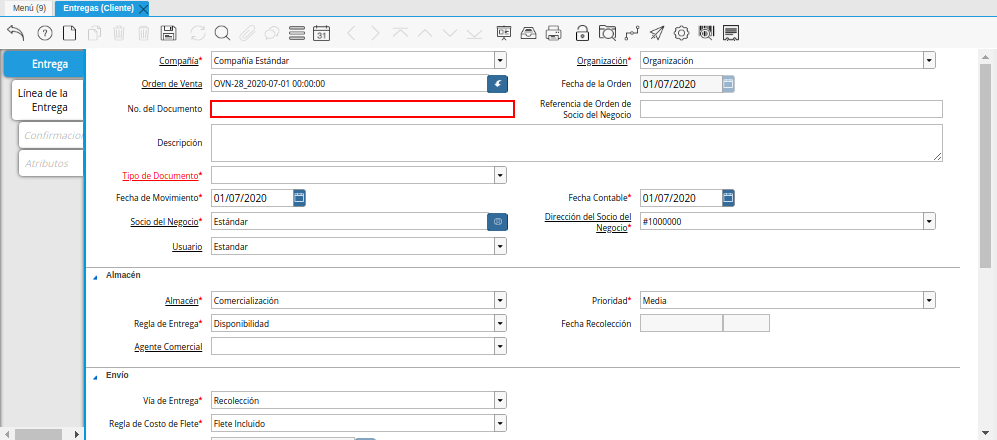The width and height of the screenshot is (997, 440).
Task: Focus the No. del Documento field
Action: pyautogui.click(x=362, y=109)
